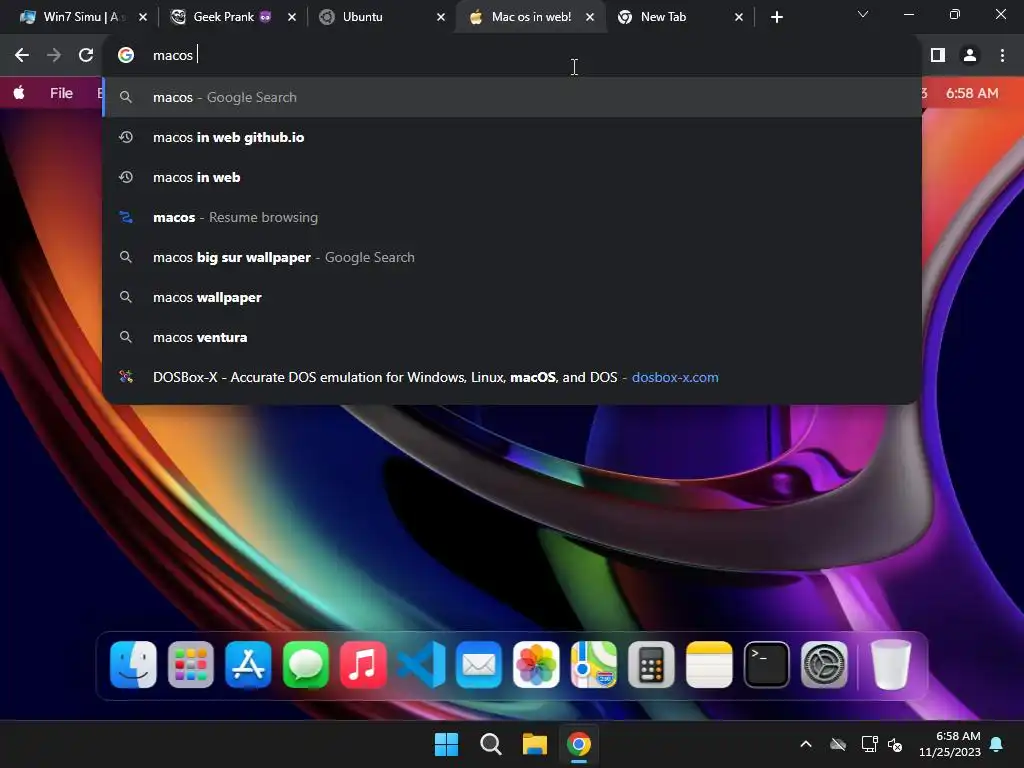The height and width of the screenshot is (768, 1024).
Task: Choose 'macos in web github.io' suggestion
Action: [x=512, y=137]
